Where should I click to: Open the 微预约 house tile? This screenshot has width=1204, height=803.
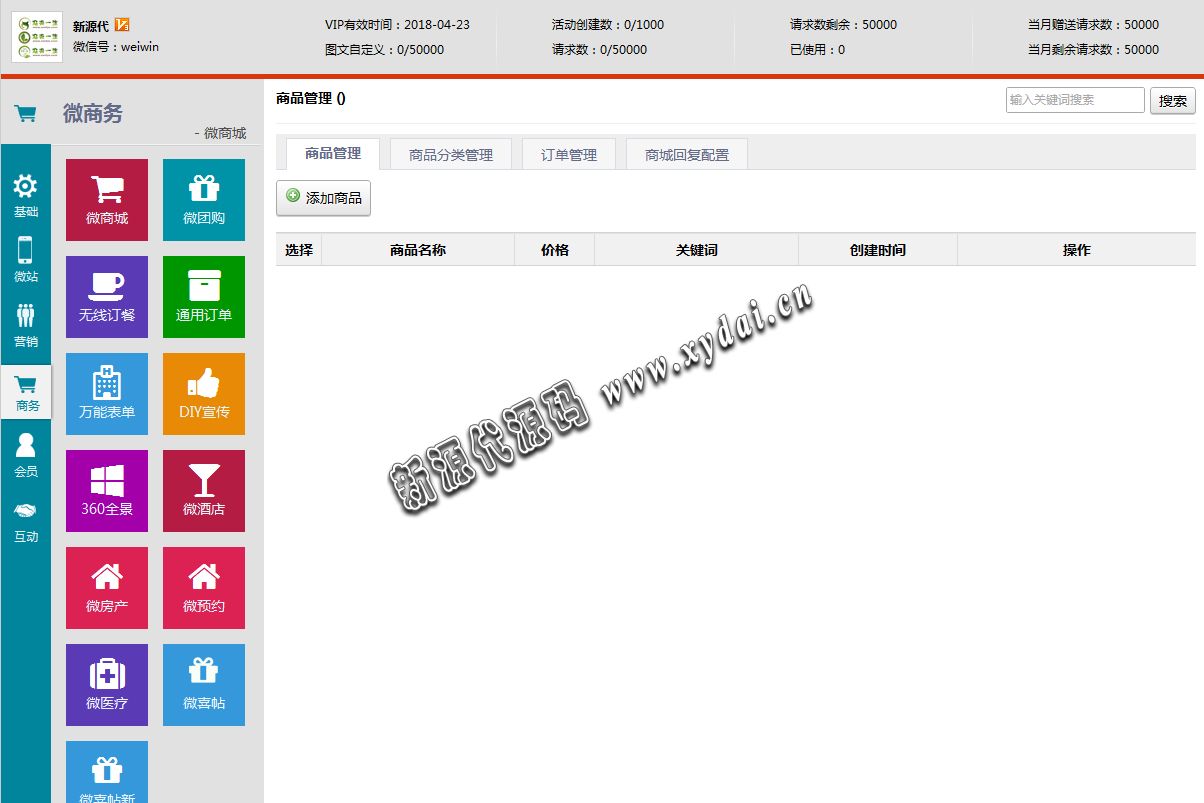(x=204, y=588)
